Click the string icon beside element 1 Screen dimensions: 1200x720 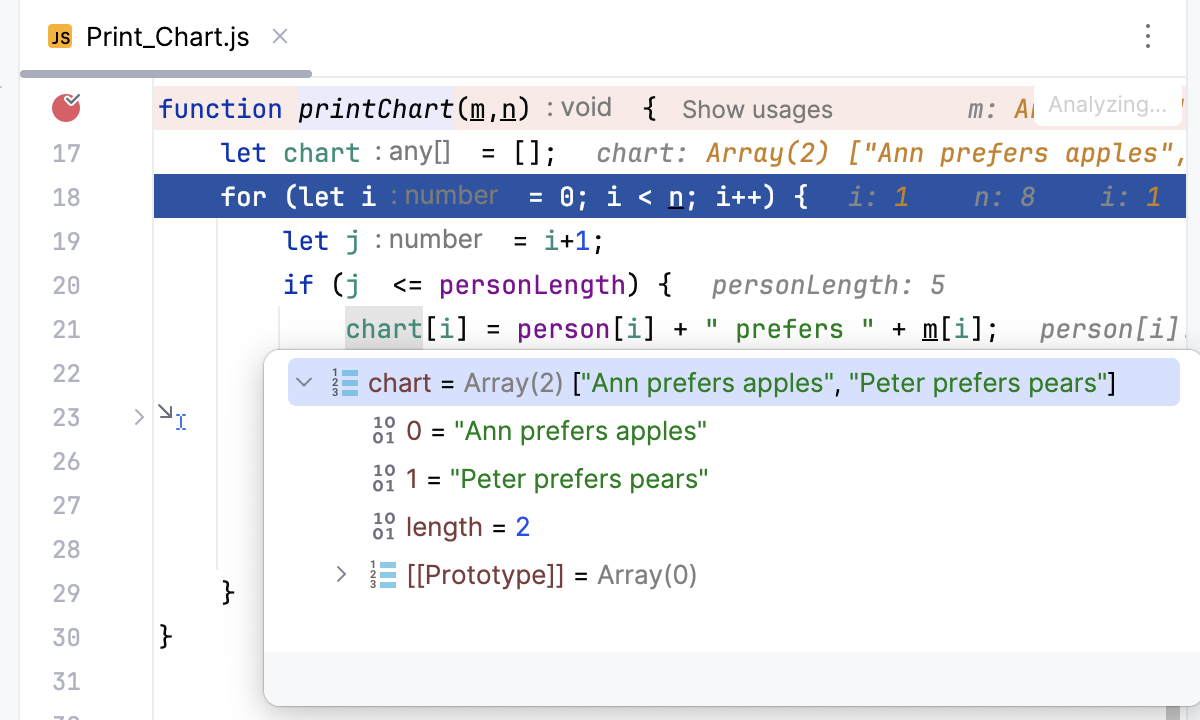[x=383, y=478]
